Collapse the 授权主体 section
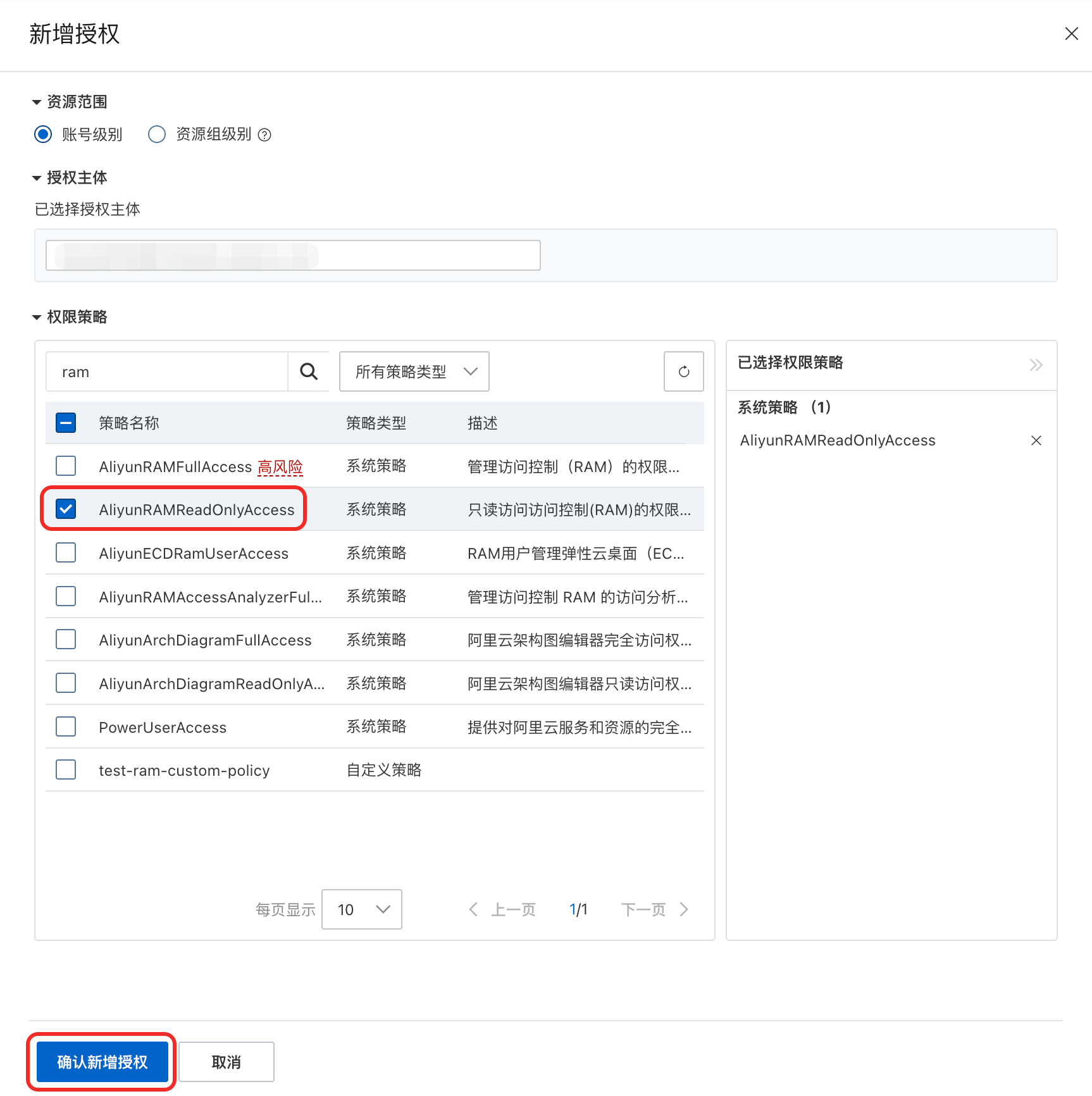Viewport: 1092px width, 1096px height. [37, 178]
